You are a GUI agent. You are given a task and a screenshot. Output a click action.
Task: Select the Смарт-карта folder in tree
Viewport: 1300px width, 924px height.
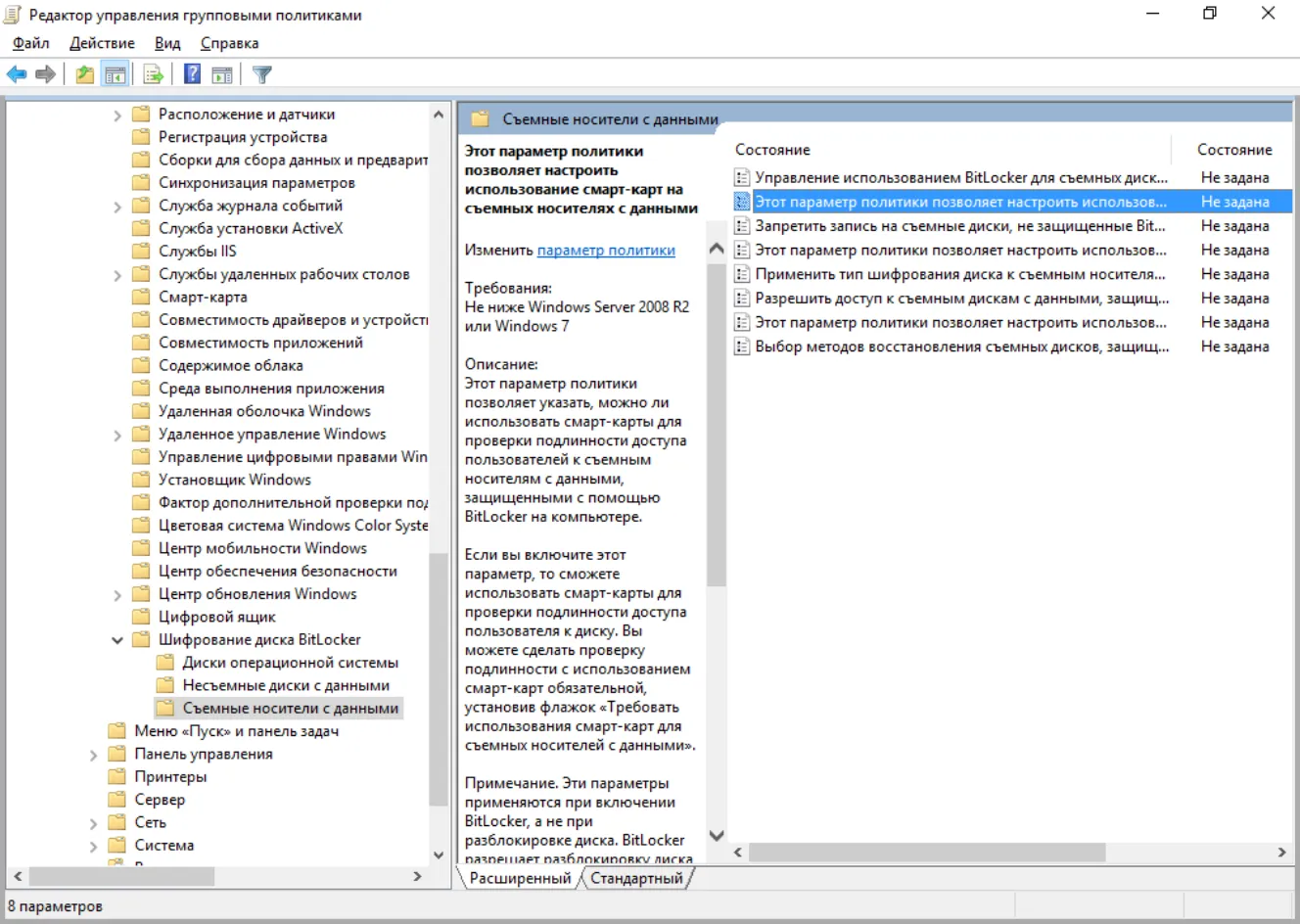point(203,298)
